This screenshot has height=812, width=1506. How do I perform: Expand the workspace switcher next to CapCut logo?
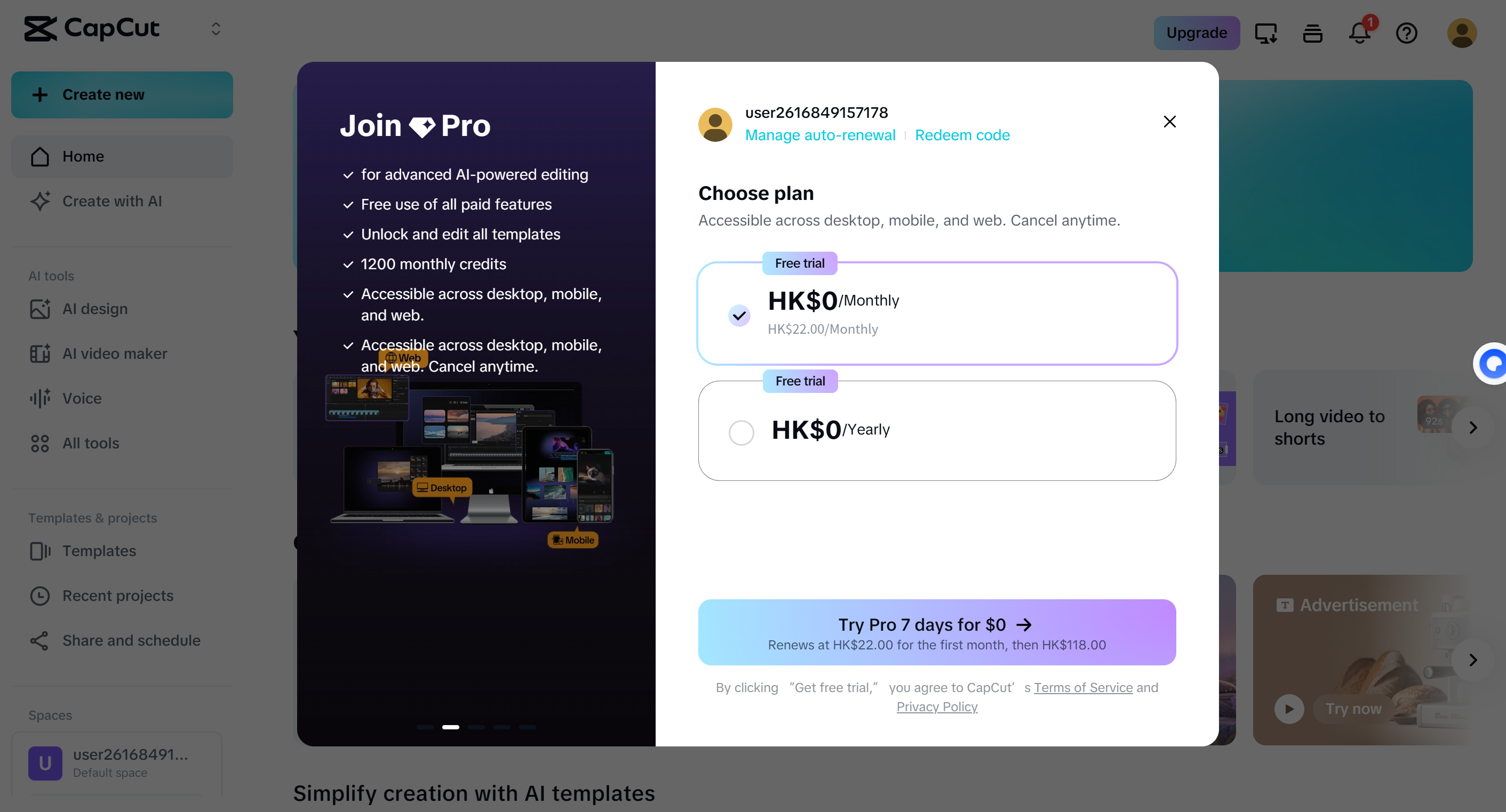click(x=216, y=29)
